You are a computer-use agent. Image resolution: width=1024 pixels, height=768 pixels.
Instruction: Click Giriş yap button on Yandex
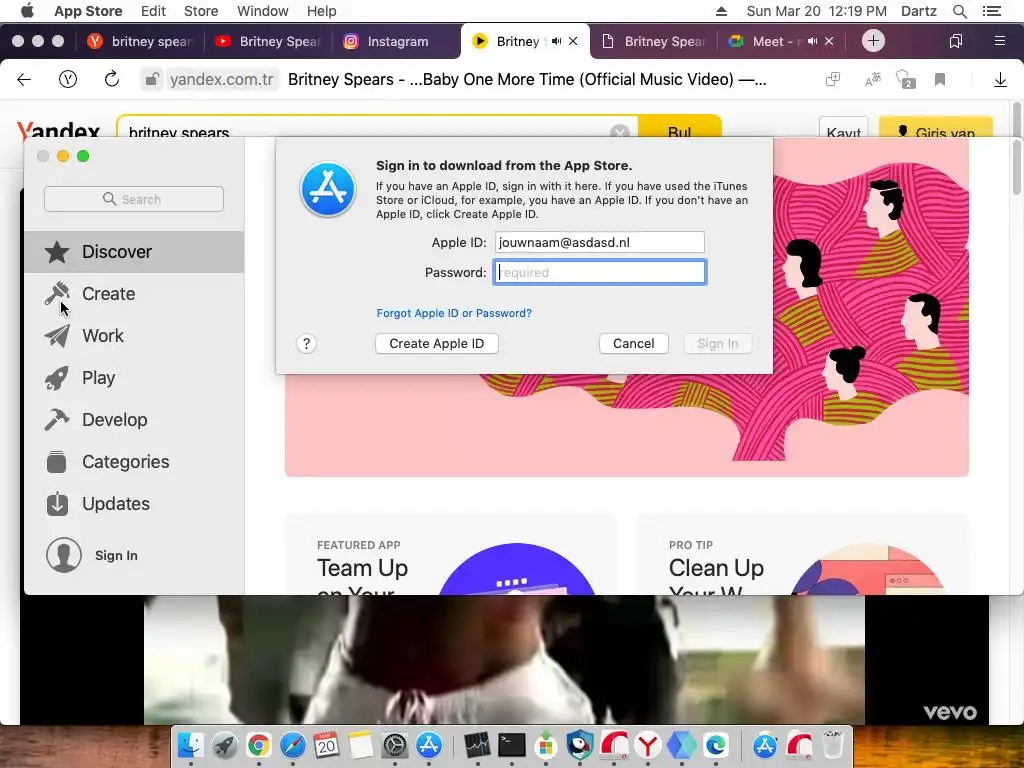[936, 129]
